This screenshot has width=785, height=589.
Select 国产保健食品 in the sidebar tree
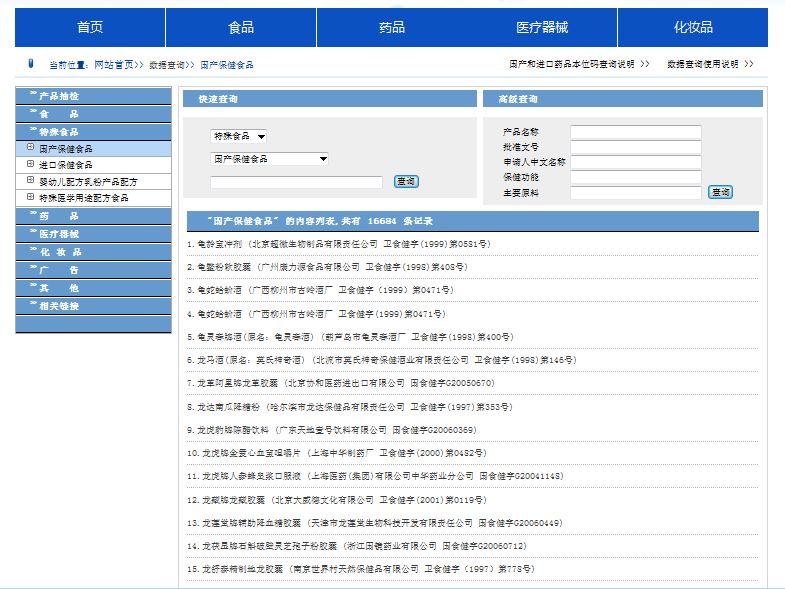pyautogui.click(x=66, y=149)
